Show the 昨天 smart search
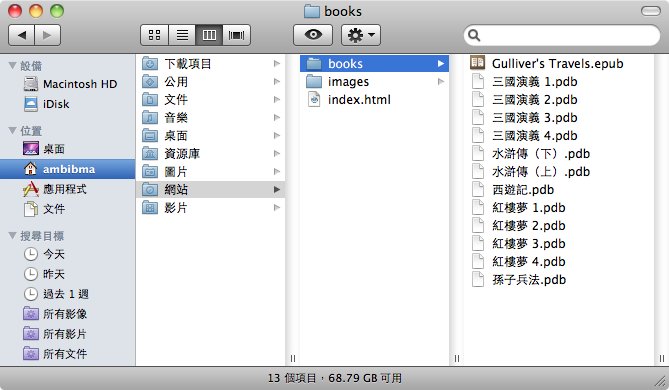669x390 pixels. pyautogui.click(x=67, y=274)
